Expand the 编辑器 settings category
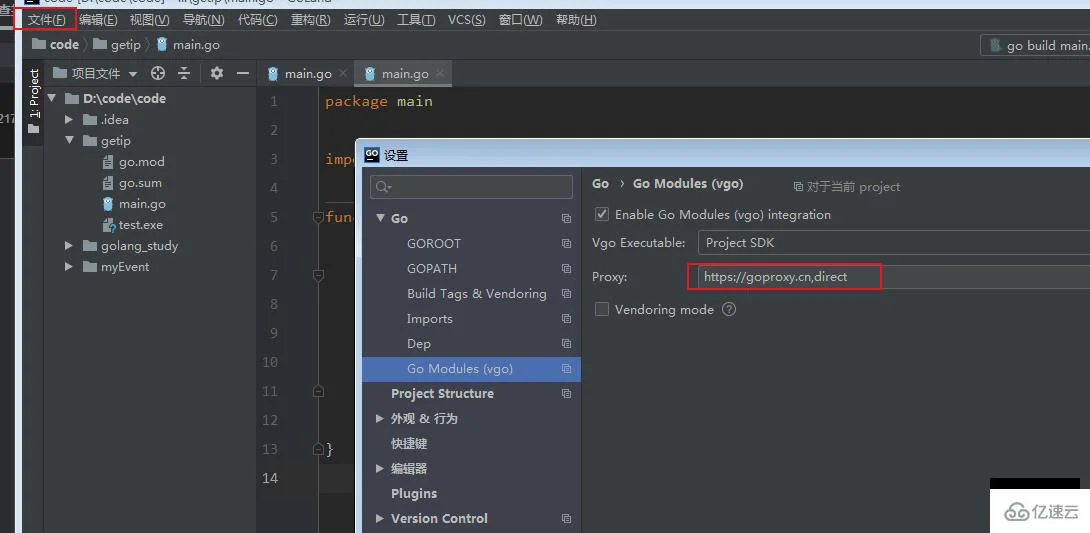 (380, 468)
